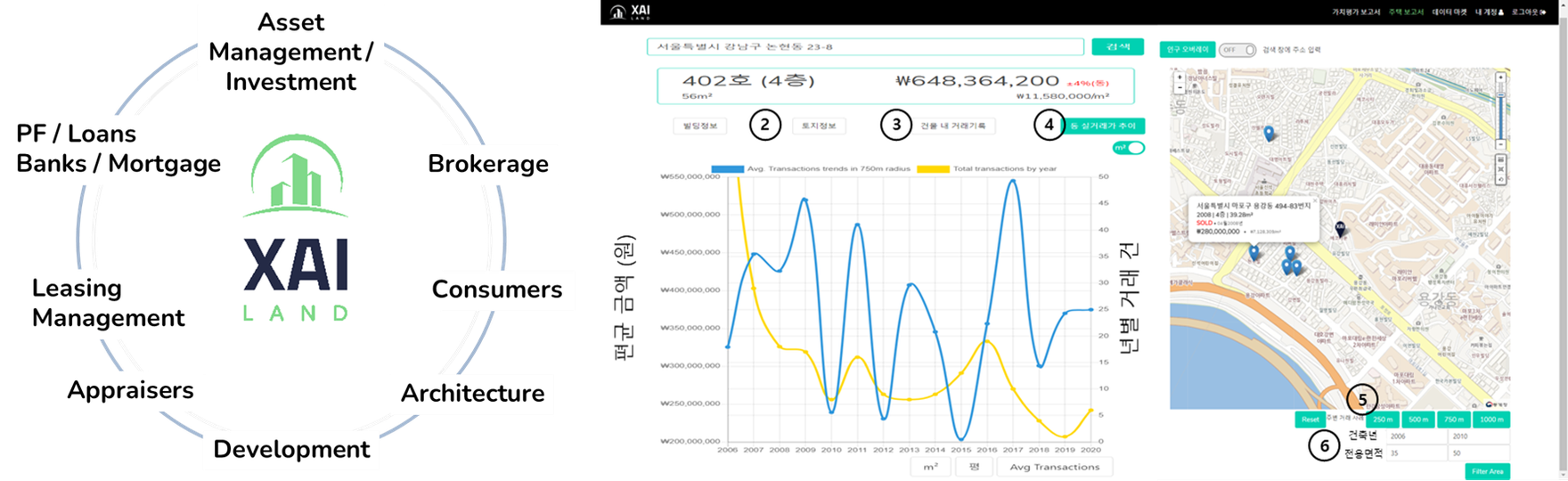
Task: Click the XAI Land logo in header
Action: click(631, 12)
